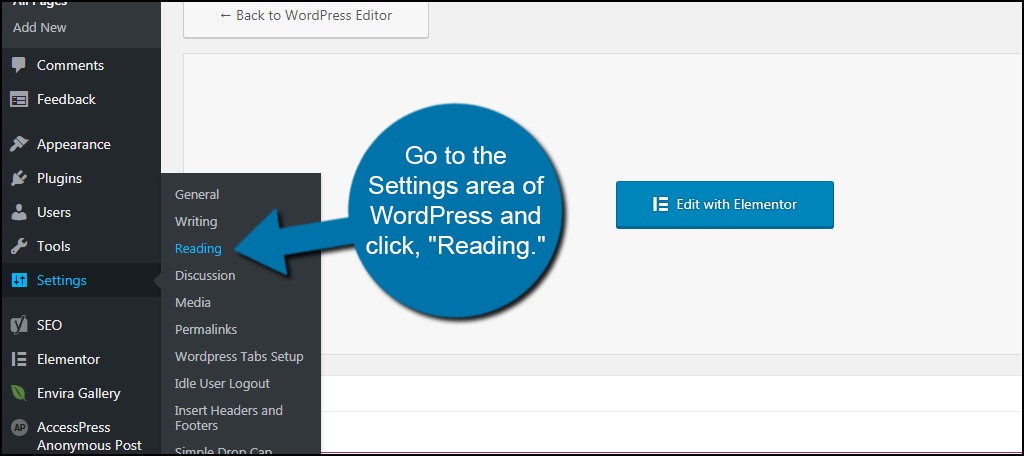
Task: Click the Feedback form icon
Action: (x=19, y=99)
